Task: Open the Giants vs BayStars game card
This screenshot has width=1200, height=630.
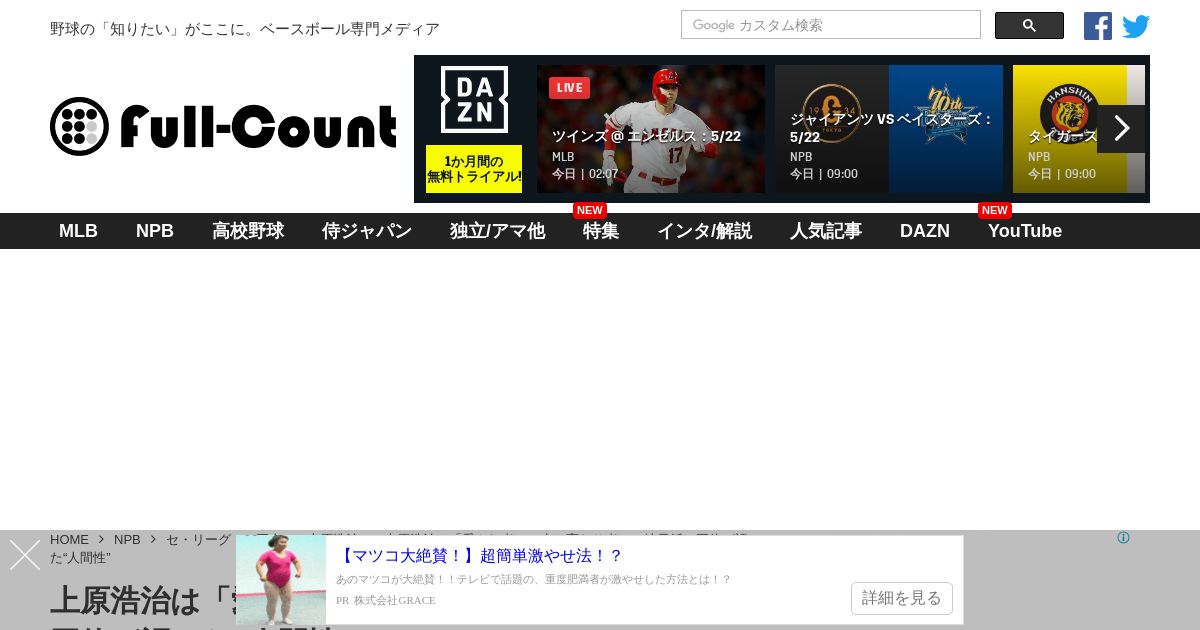Action: coord(889,129)
